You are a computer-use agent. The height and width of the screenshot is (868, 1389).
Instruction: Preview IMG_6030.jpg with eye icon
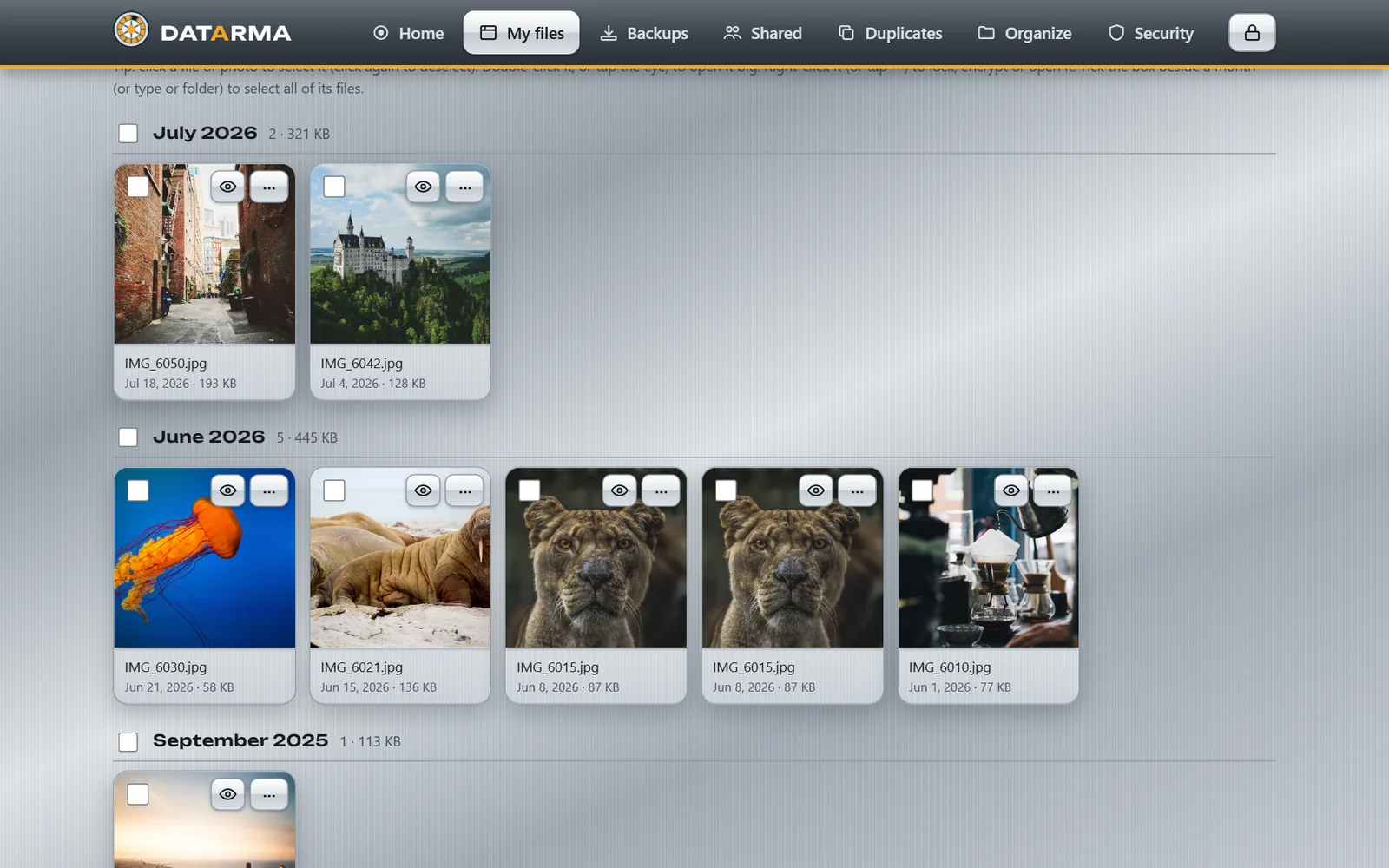coord(227,490)
